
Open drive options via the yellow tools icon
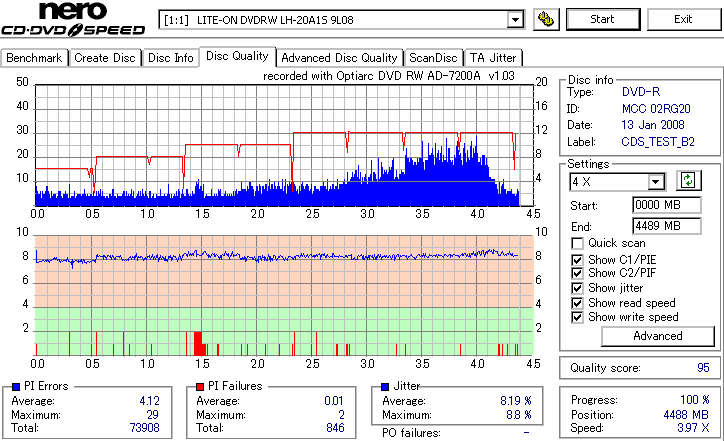click(x=546, y=19)
